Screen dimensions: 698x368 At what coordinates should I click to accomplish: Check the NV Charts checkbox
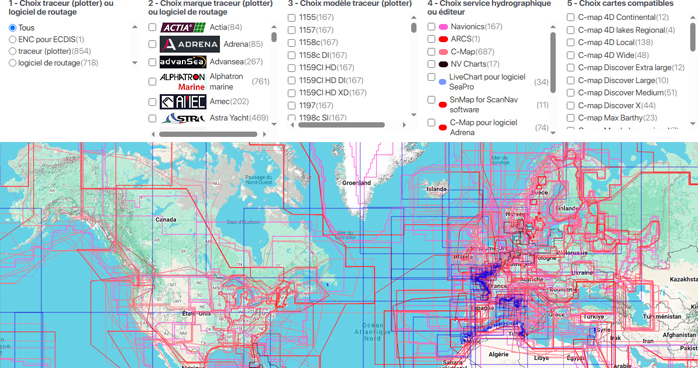tap(431, 64)
